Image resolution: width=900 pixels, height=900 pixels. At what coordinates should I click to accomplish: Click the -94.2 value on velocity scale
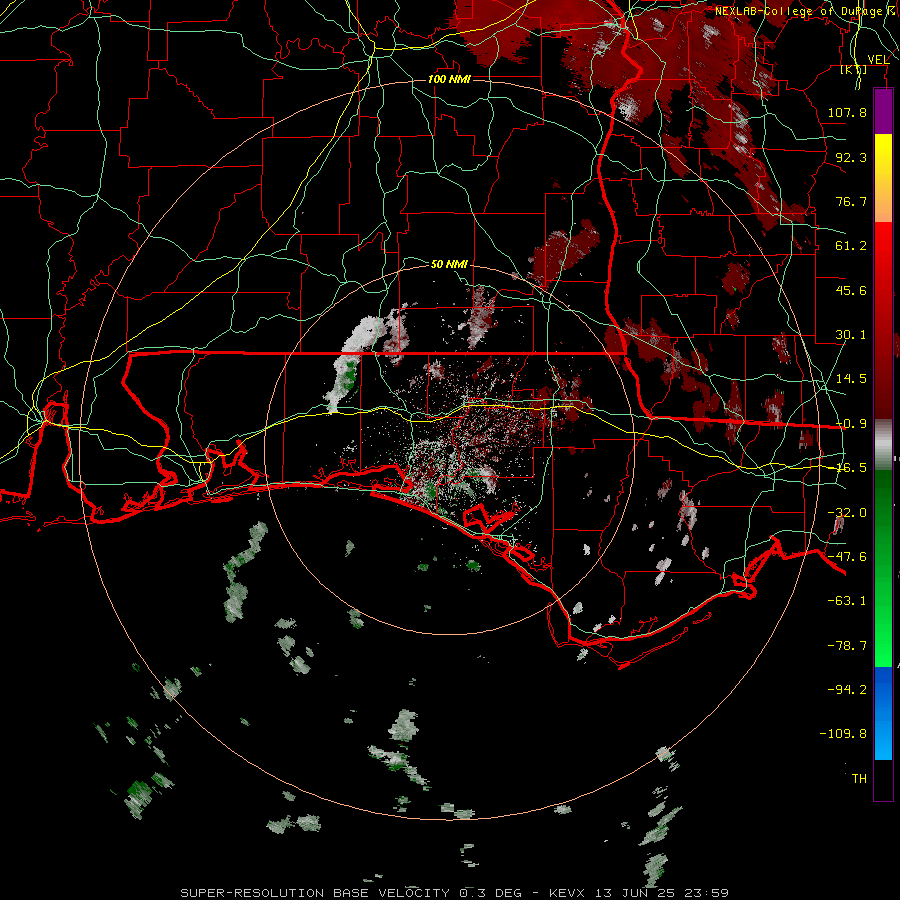[x=848, y=690]
